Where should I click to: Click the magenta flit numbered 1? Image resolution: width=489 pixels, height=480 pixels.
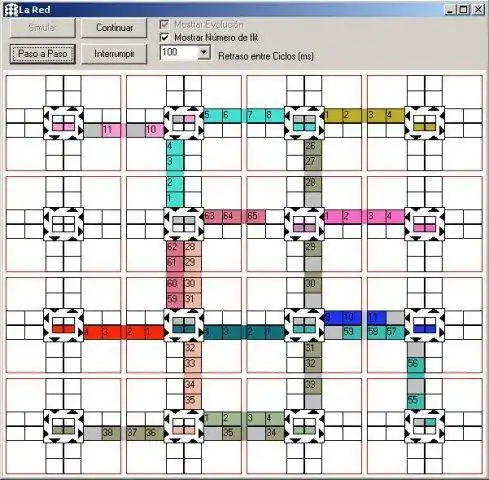pyautogui.click(x=333, y=216)
